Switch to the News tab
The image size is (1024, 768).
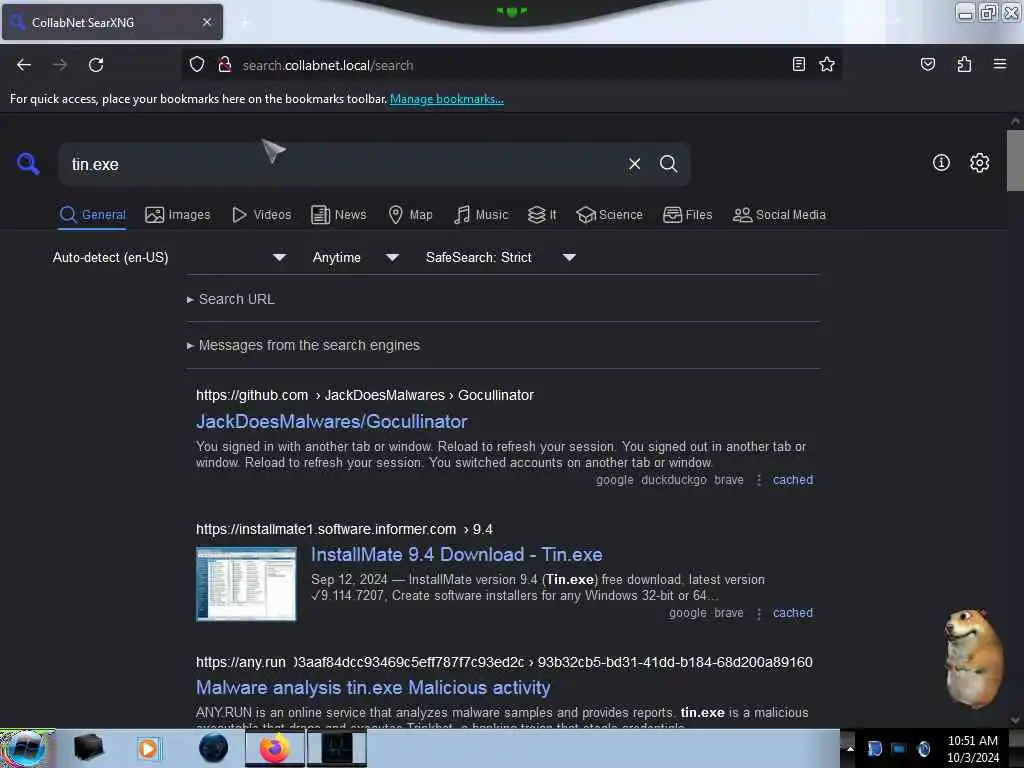pyautogui.click(x=338, y=215)
